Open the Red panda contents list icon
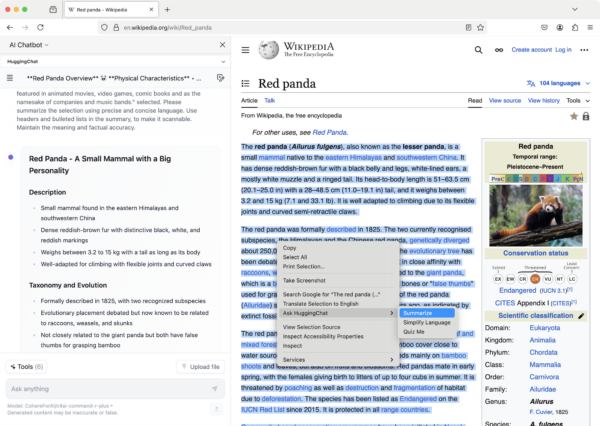 pyautogui.click(x=245, y=84)
